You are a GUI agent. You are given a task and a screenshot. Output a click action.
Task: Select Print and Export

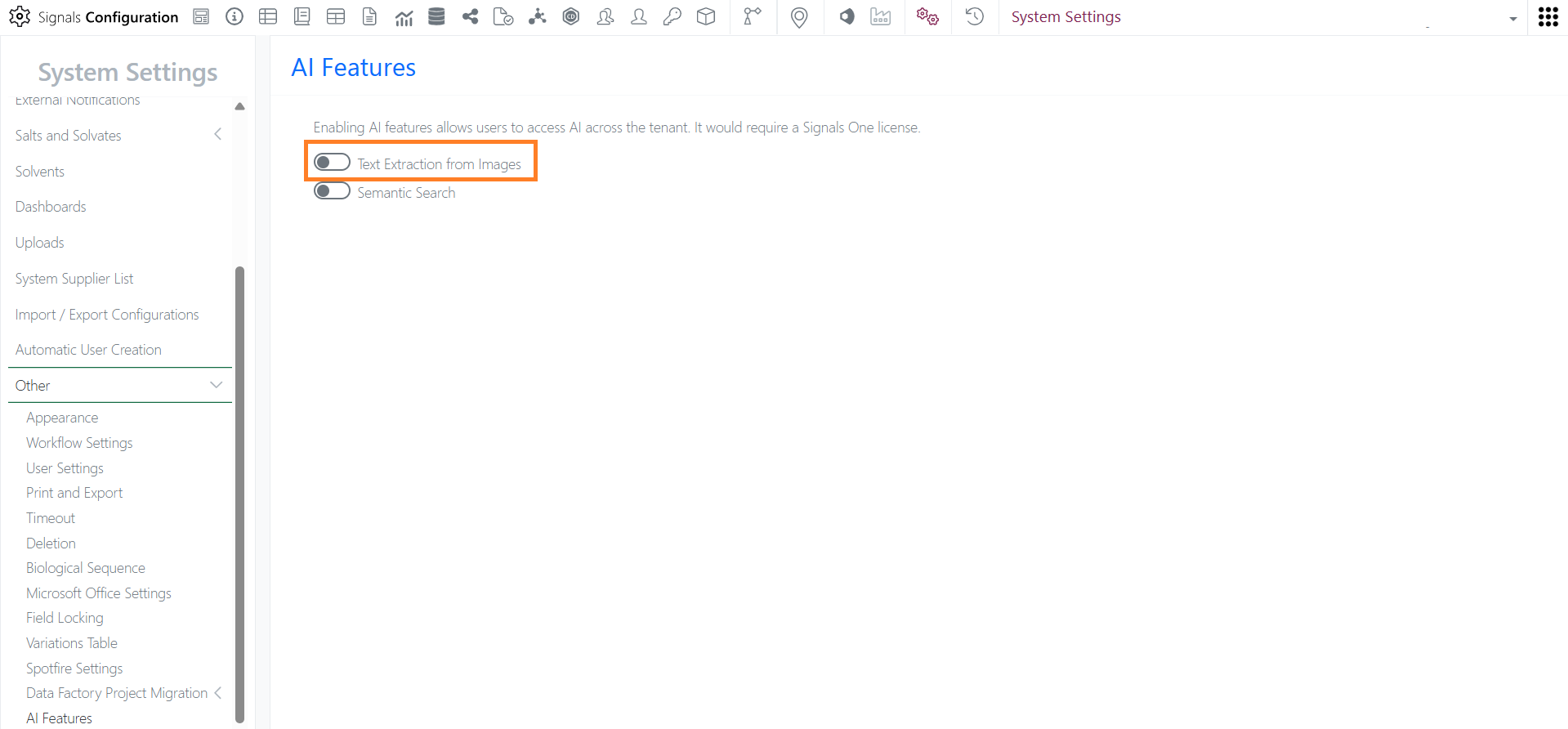click(74, 493)
